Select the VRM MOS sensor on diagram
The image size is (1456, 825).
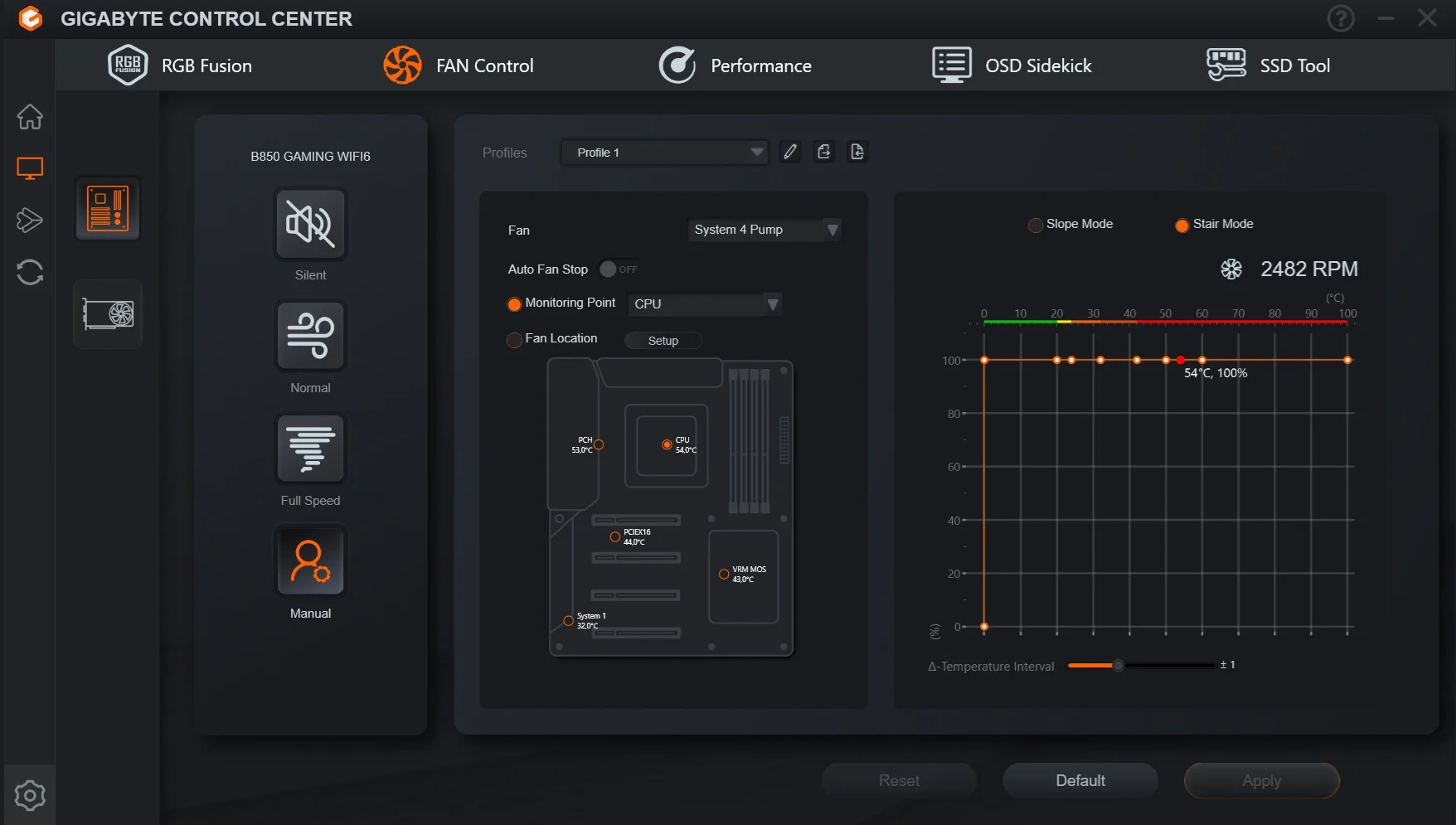tap(724, 574)
